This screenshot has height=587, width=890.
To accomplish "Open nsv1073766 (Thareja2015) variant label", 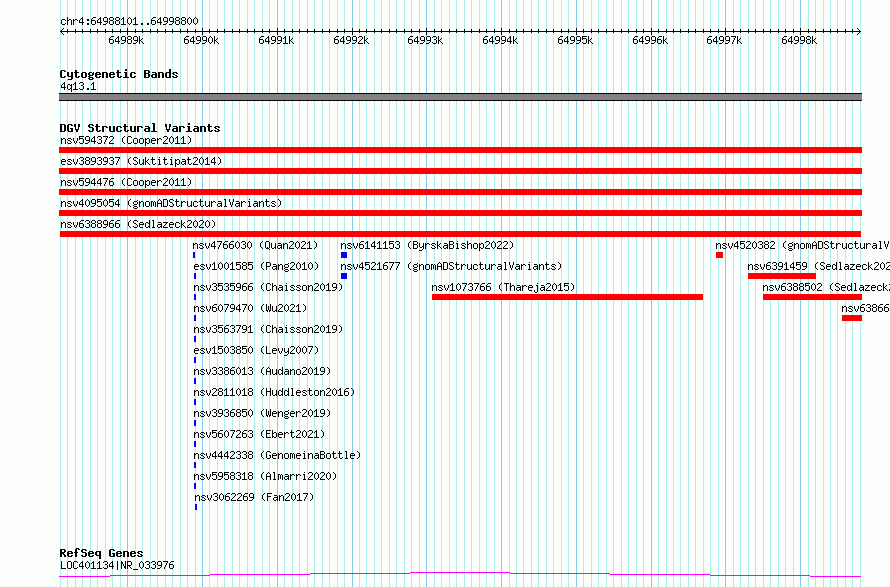I will 503,287.
